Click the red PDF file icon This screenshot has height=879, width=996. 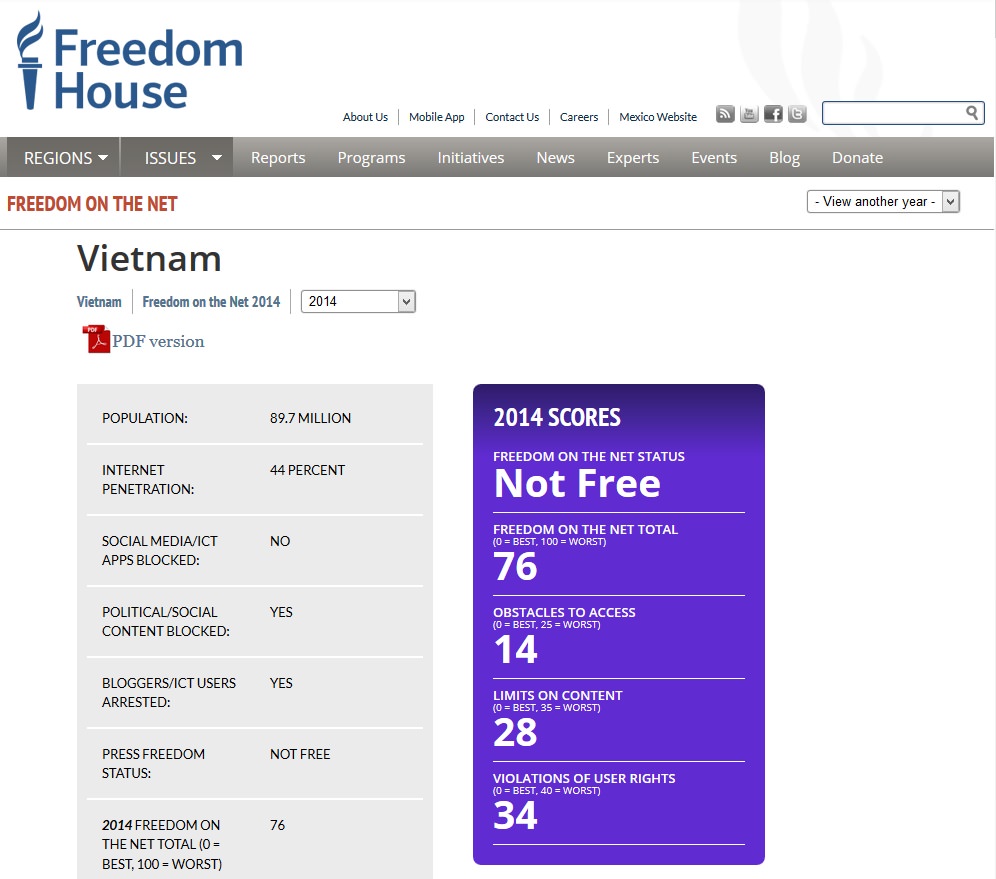pyautogui.click(x=96, y=340)
